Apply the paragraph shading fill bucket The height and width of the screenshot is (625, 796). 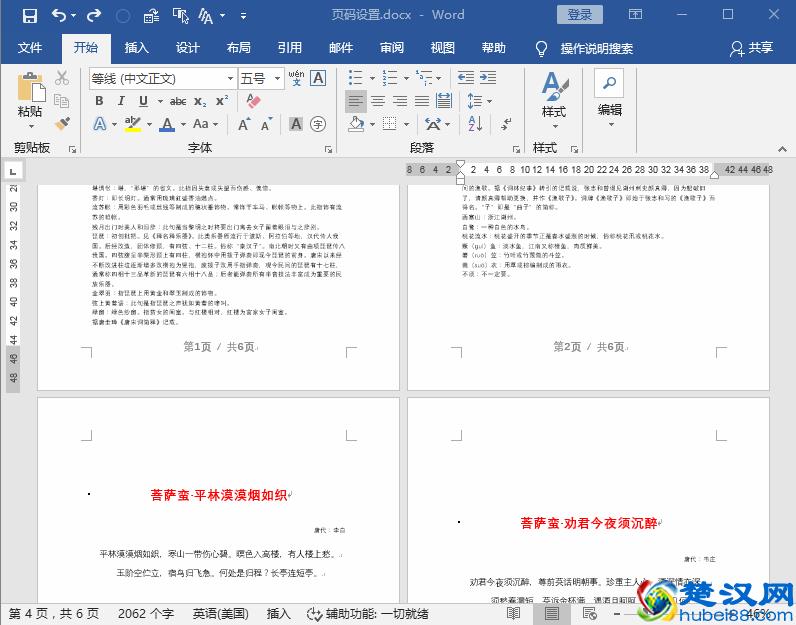[x=356, y=123]
